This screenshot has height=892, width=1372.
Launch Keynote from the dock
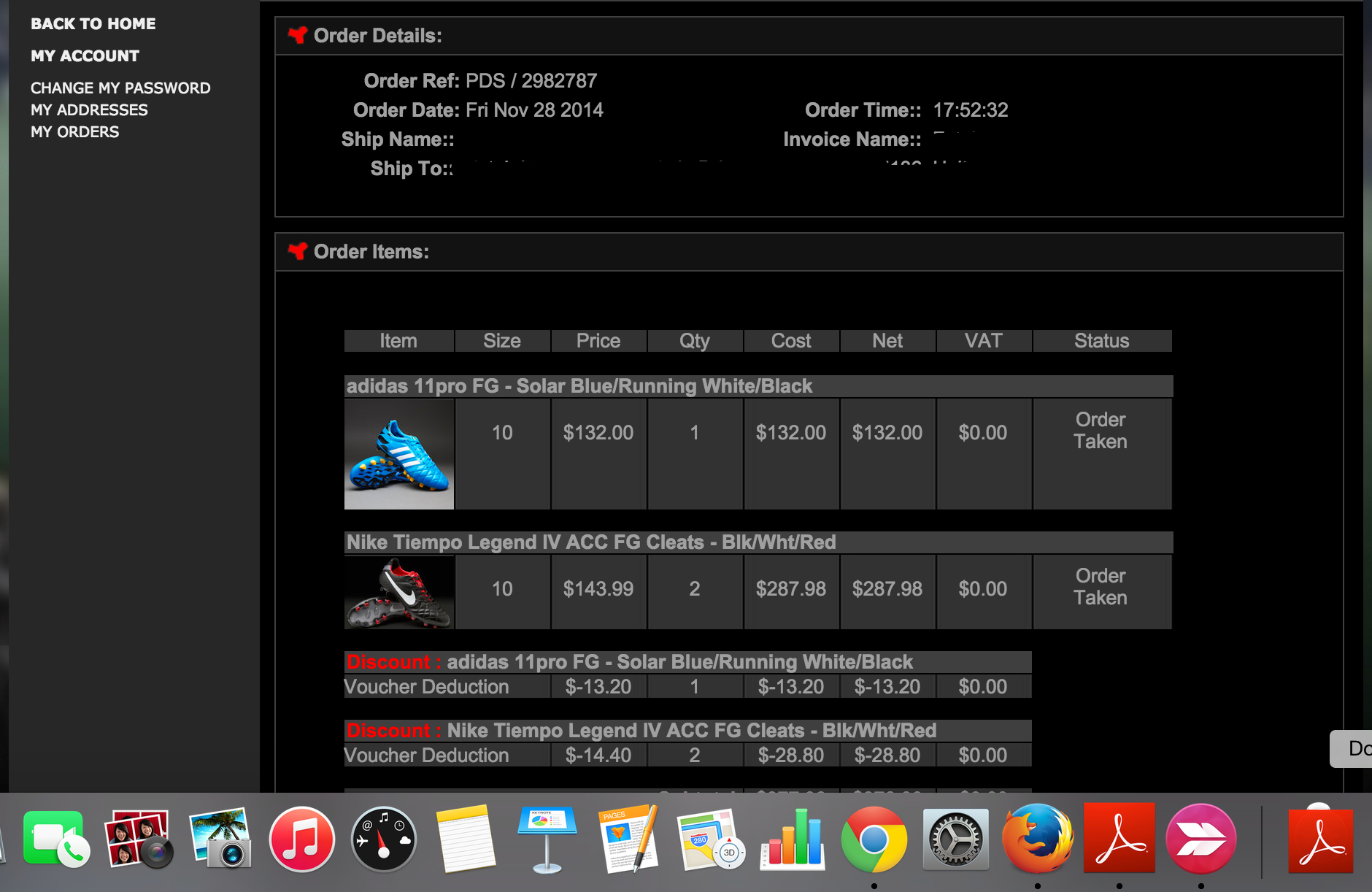pyautogui.click(x=547, y=839)
